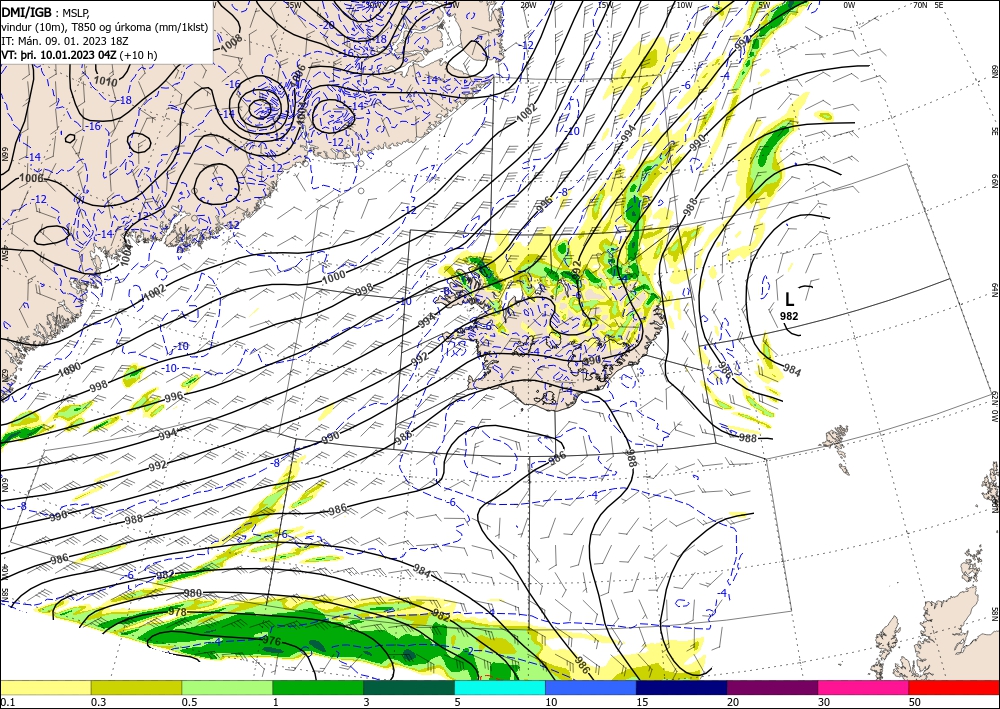Click the legend value '15'
This screenshot has height=709, width=1000.
642,702
